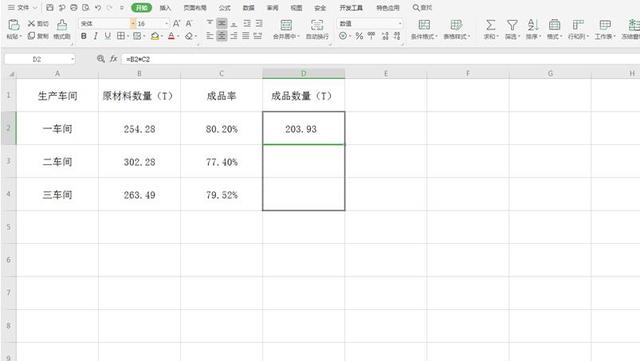
Task: Click the cell borders icon
Action: 121,36
